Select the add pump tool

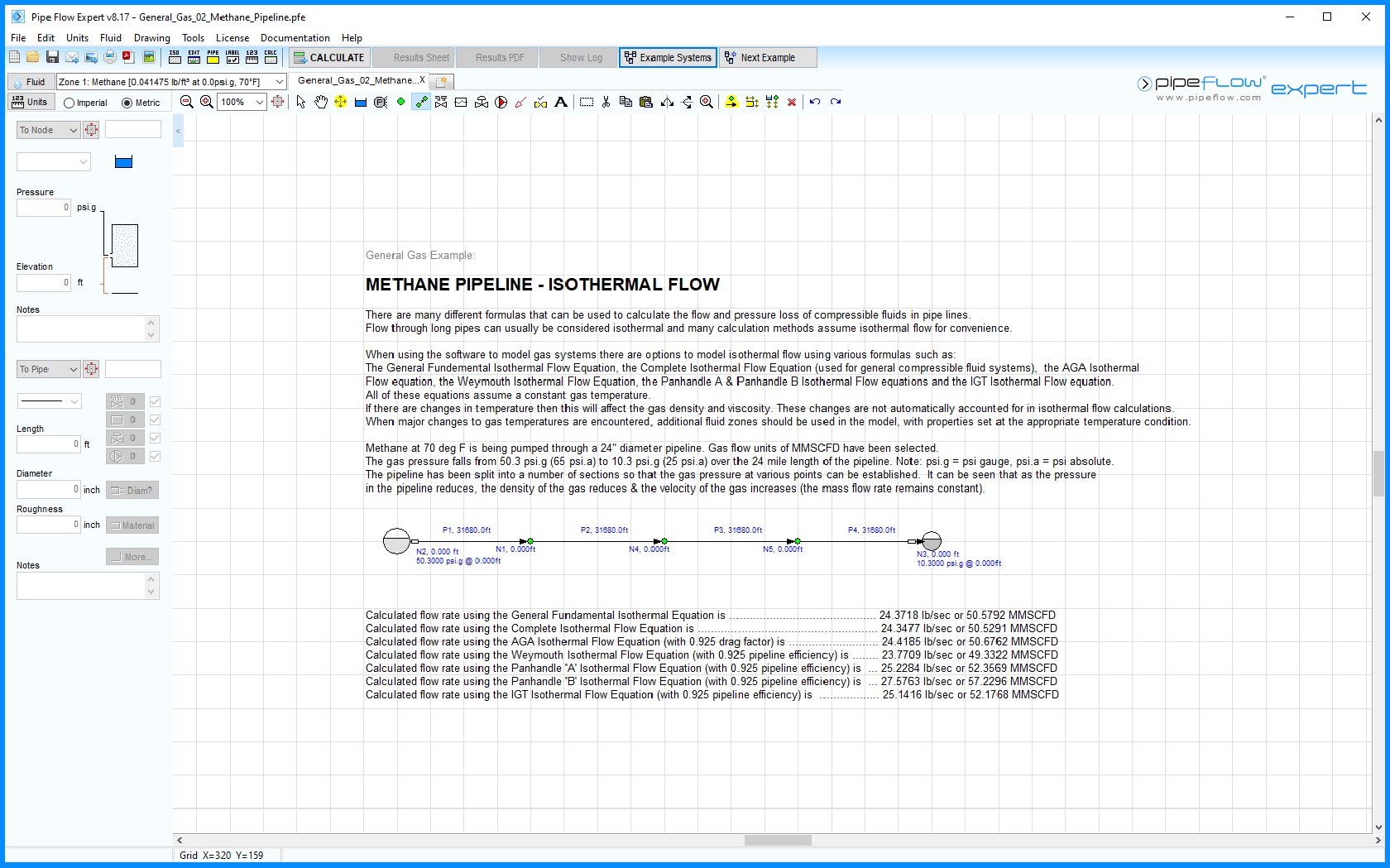501,102
